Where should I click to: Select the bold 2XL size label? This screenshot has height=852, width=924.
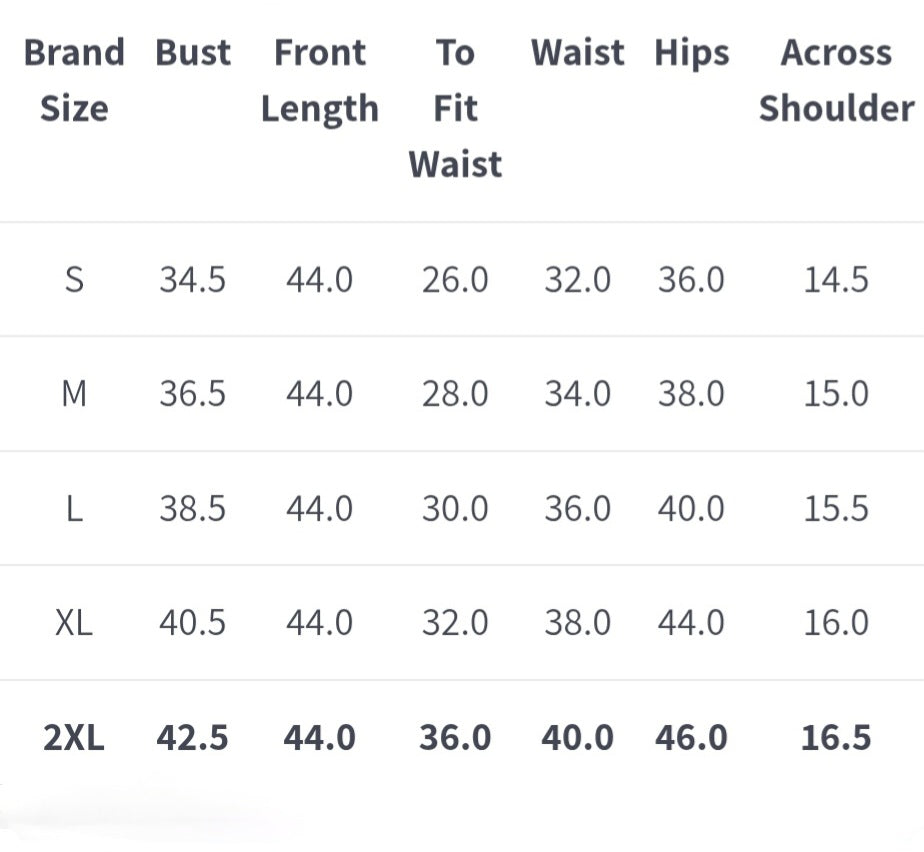click(74, 738)
